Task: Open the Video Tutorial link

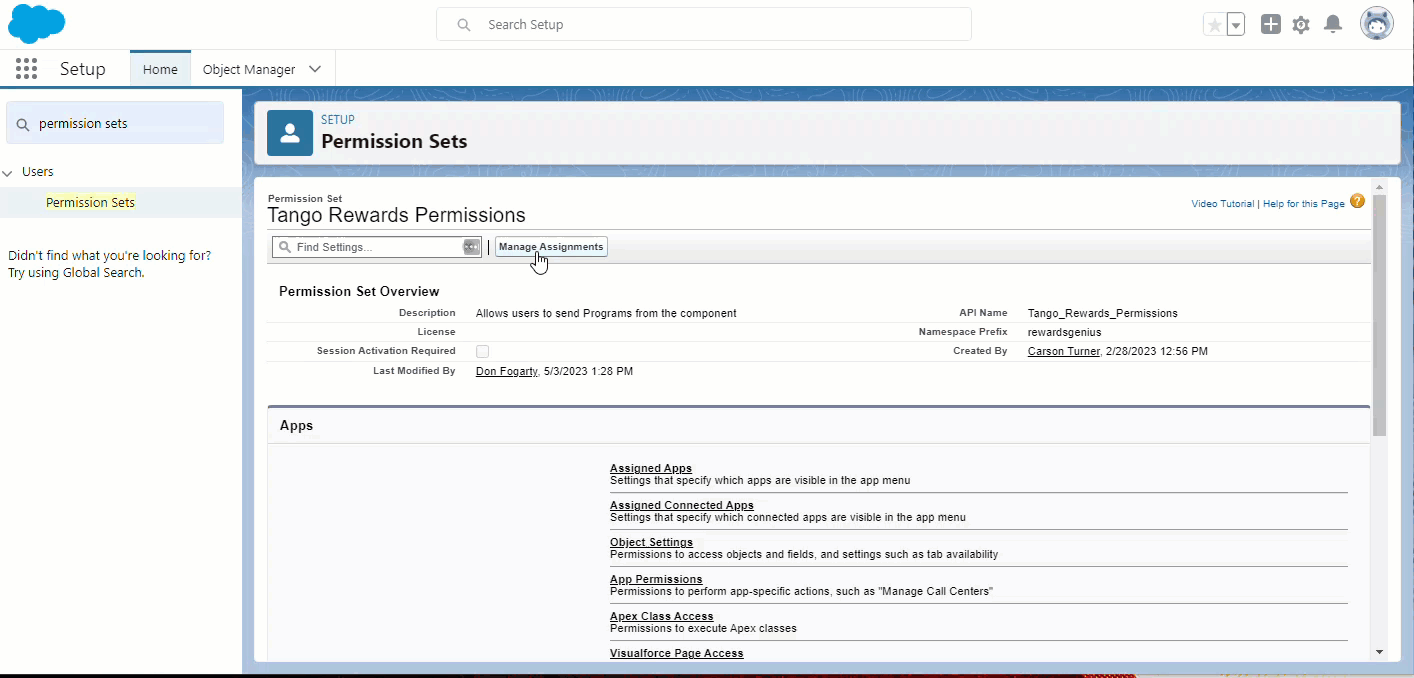Action: point(1222,202)
